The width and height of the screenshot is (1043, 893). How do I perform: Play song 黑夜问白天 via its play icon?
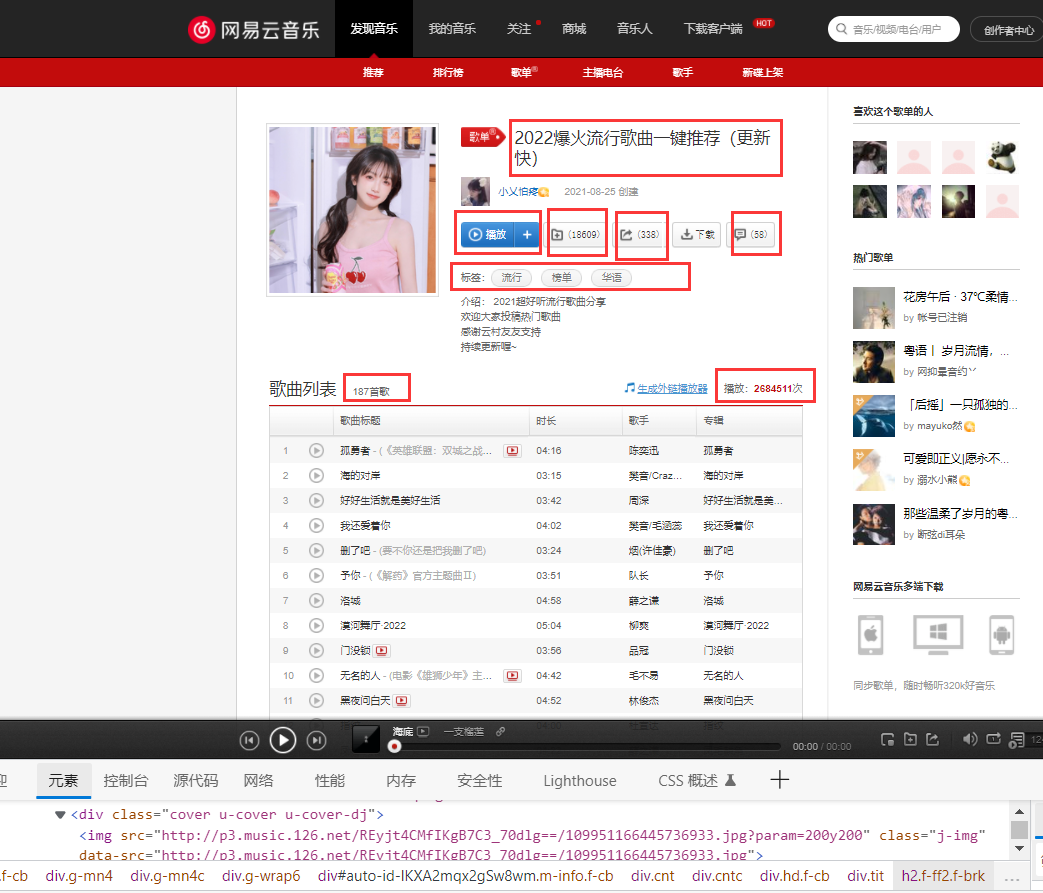click(316, 700)
